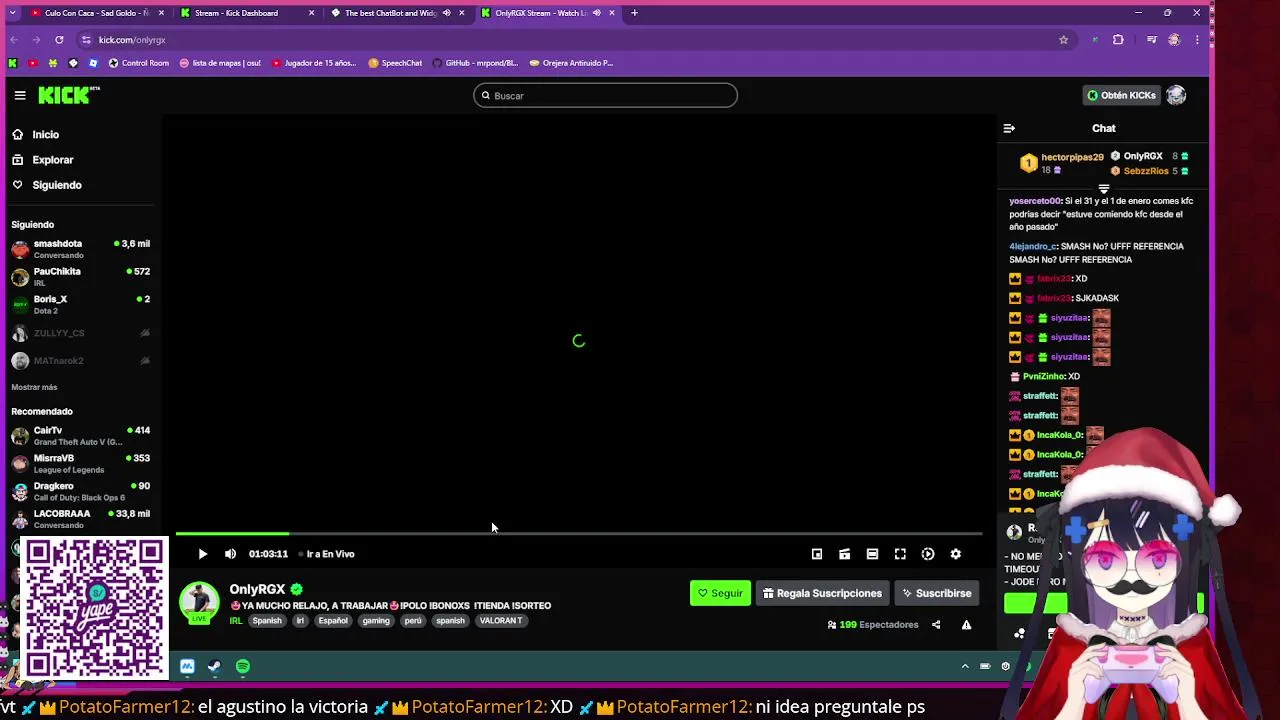Collapse the Chat panel
1280x720 pixels.
tap(1009, 128)
